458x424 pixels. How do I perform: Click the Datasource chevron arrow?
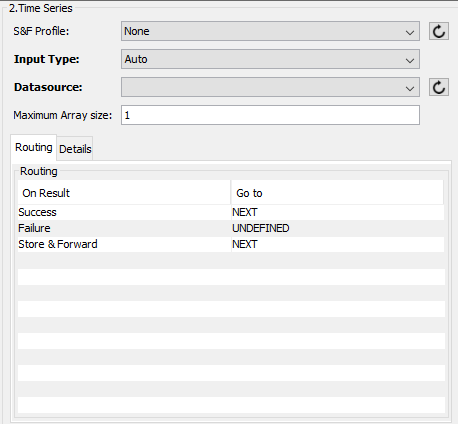click(x=410, y=88)
